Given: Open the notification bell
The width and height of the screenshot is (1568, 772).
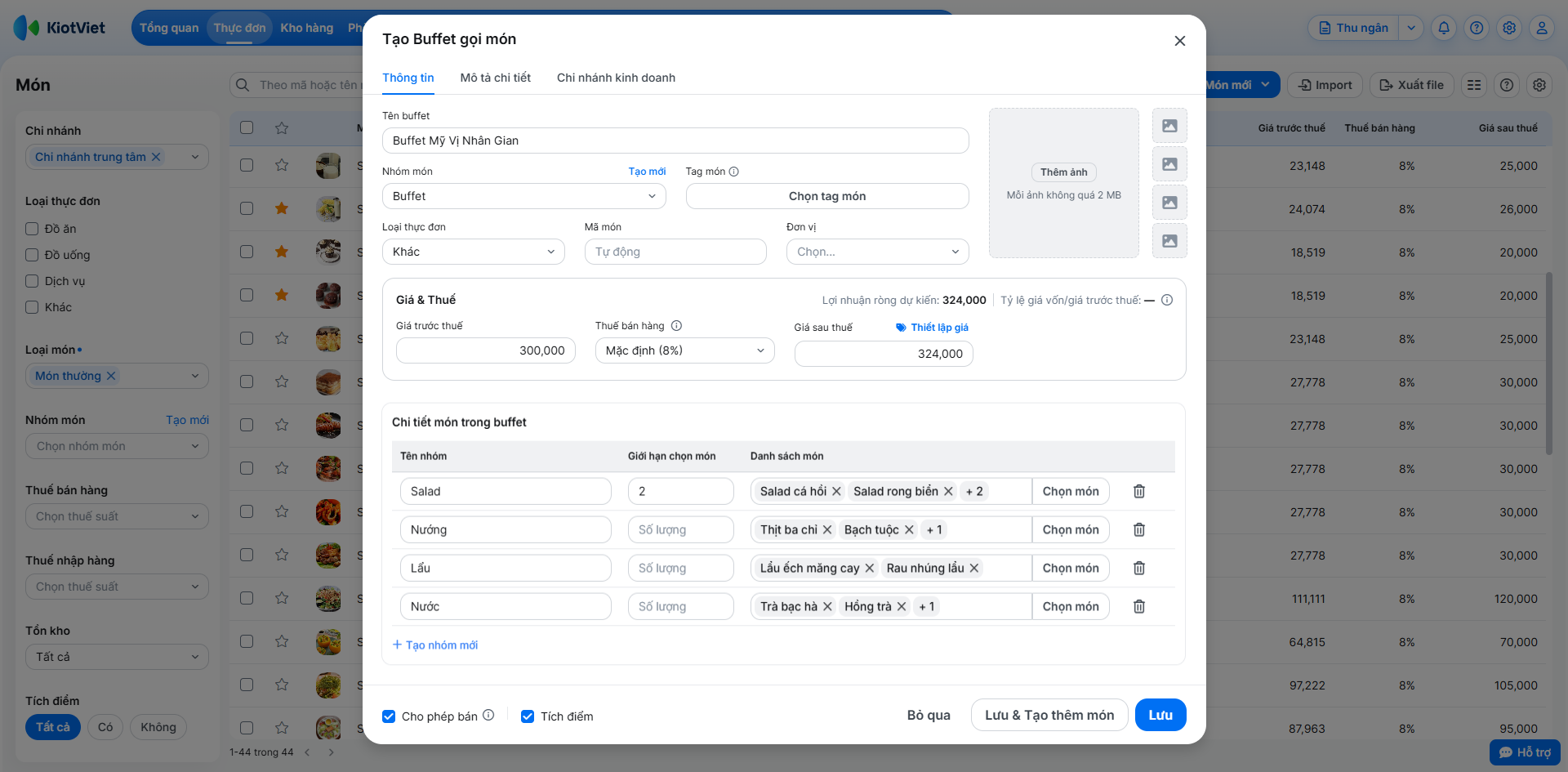Looking at the screenshot, I should 1444,28.
